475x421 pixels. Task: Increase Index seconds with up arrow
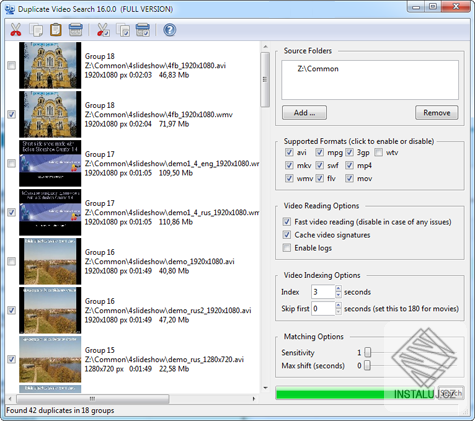point(338,289)
